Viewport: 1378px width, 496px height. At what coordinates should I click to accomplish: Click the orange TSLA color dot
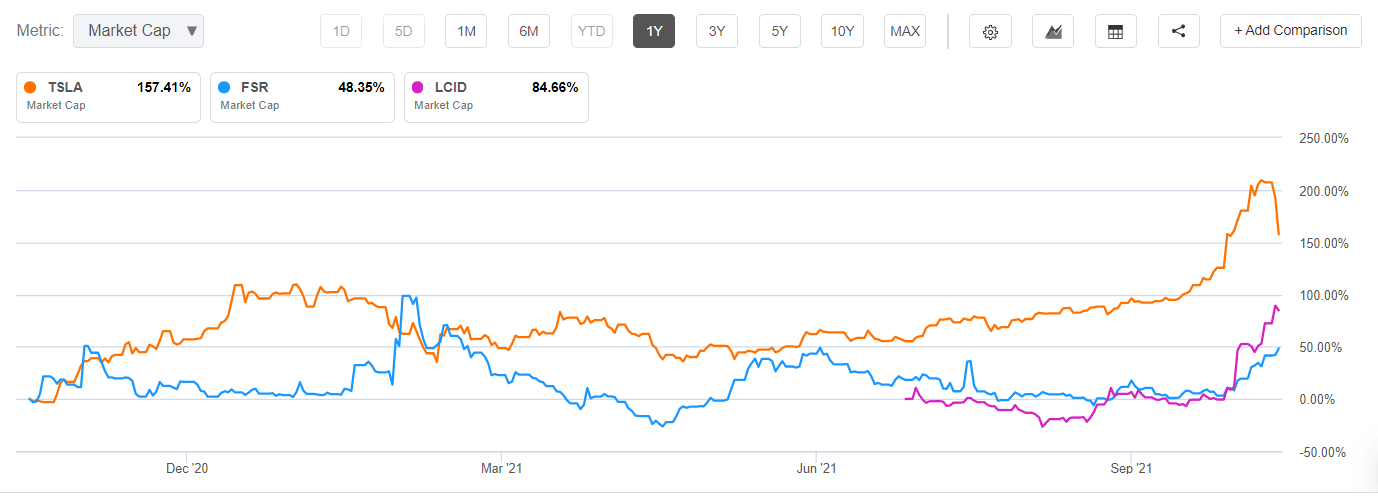(30, 87)
